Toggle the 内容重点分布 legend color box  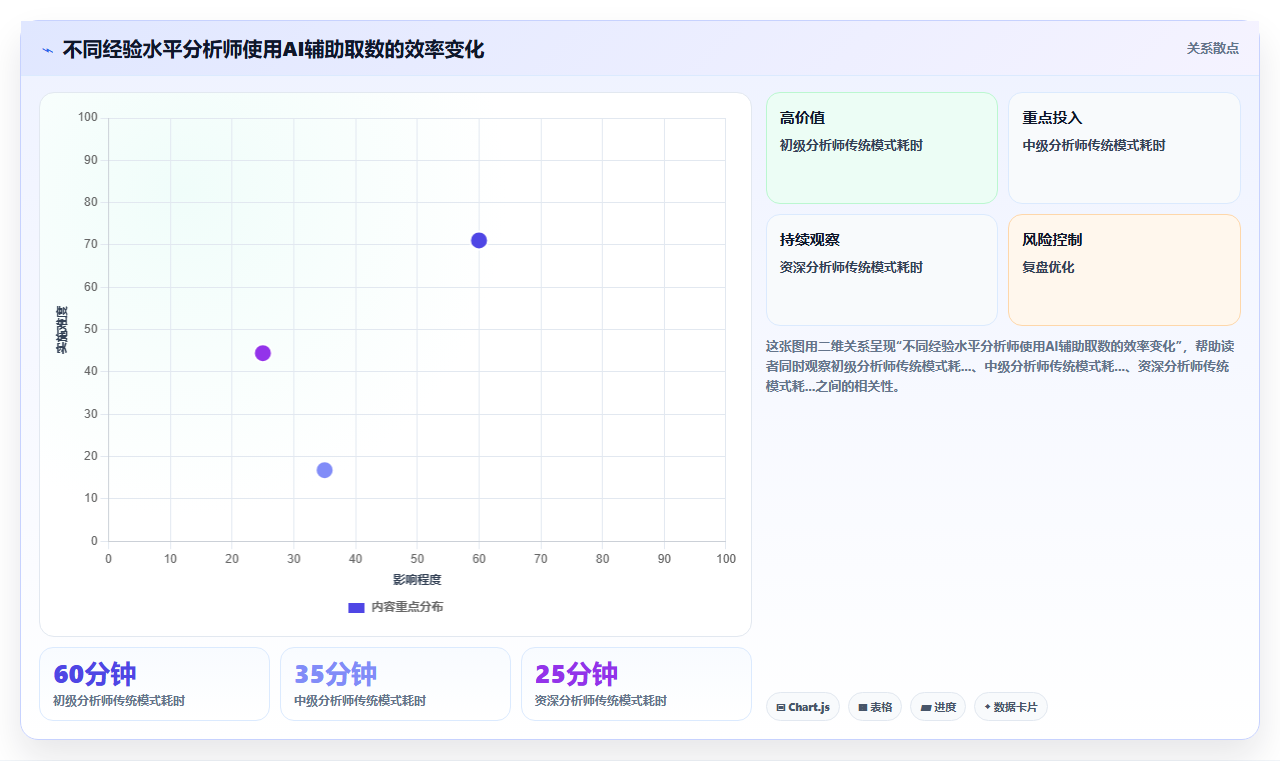[x=356, y=607]
